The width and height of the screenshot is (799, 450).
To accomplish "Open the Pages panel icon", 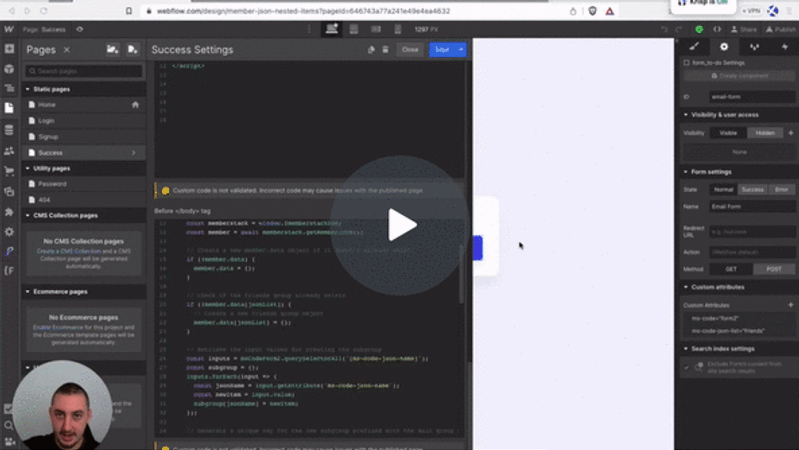I will pos(9,108).
